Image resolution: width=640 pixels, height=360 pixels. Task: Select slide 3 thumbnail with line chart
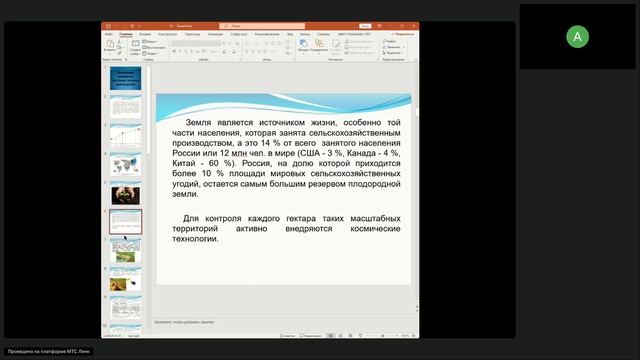(x=125, y=136)
